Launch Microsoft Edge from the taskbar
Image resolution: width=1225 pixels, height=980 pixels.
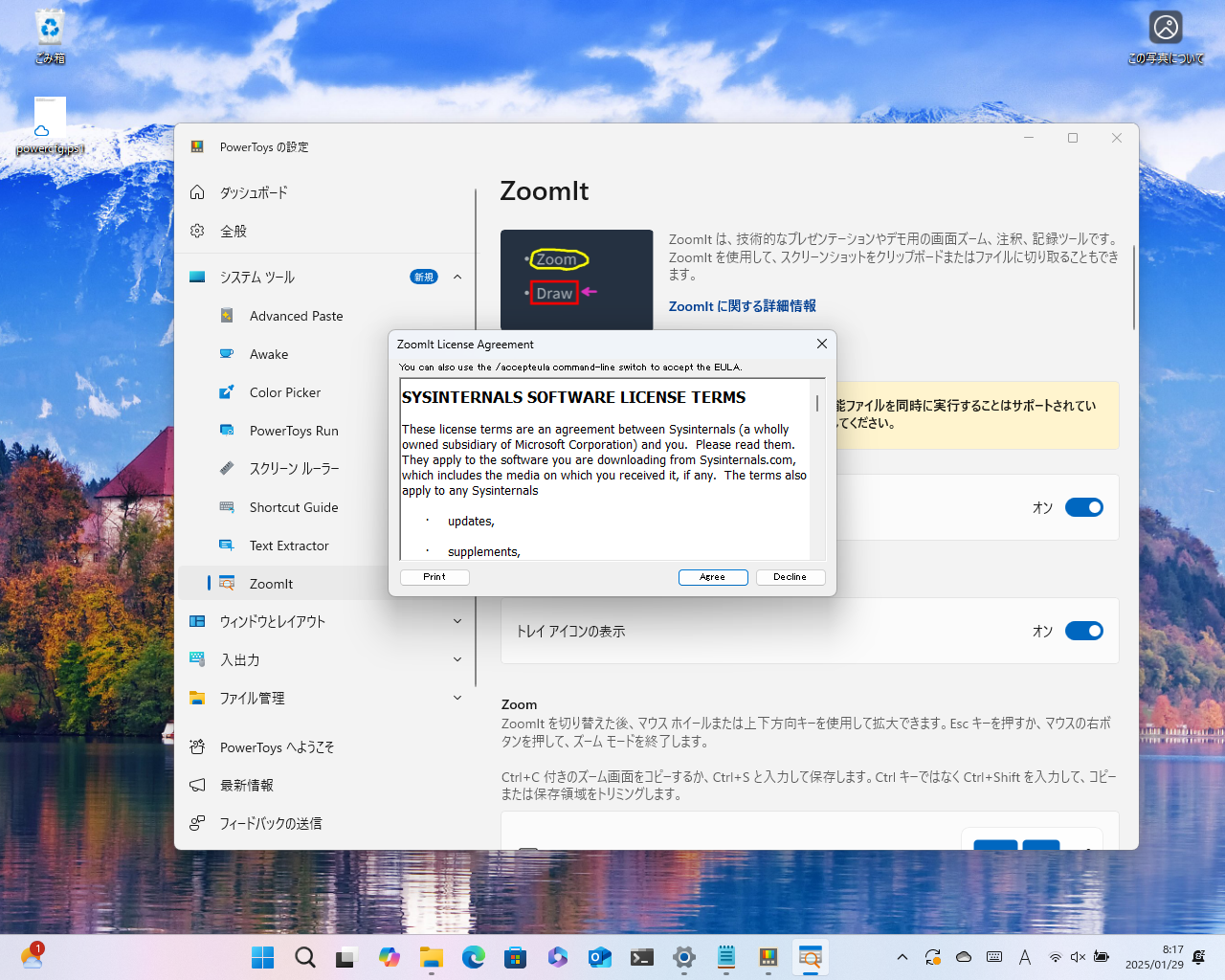click(473, 957)
